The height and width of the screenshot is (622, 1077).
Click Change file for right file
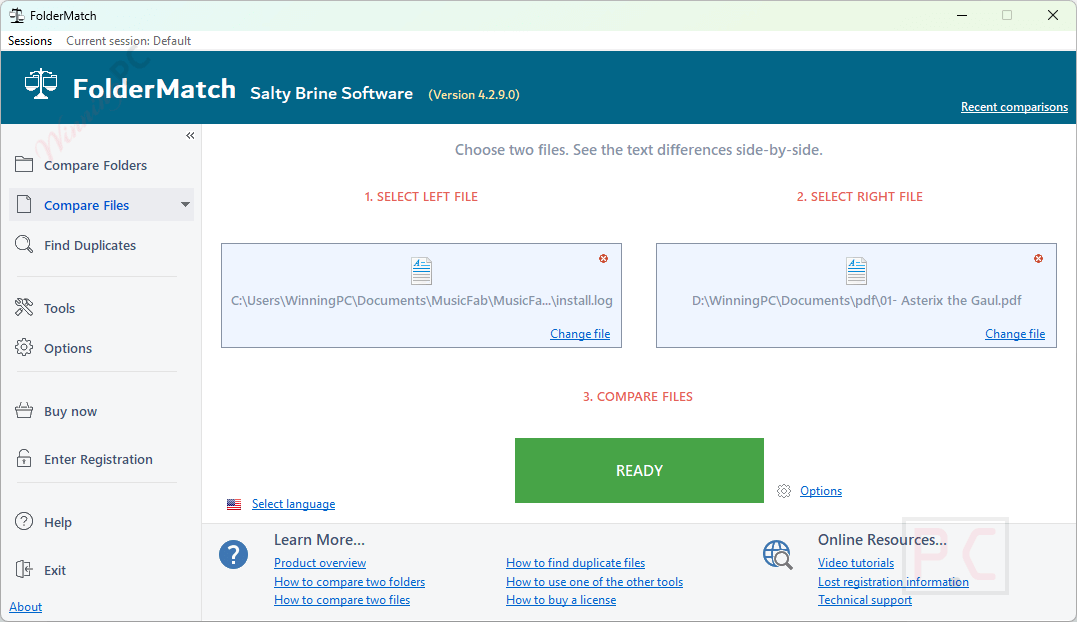tap(1015, 334)
